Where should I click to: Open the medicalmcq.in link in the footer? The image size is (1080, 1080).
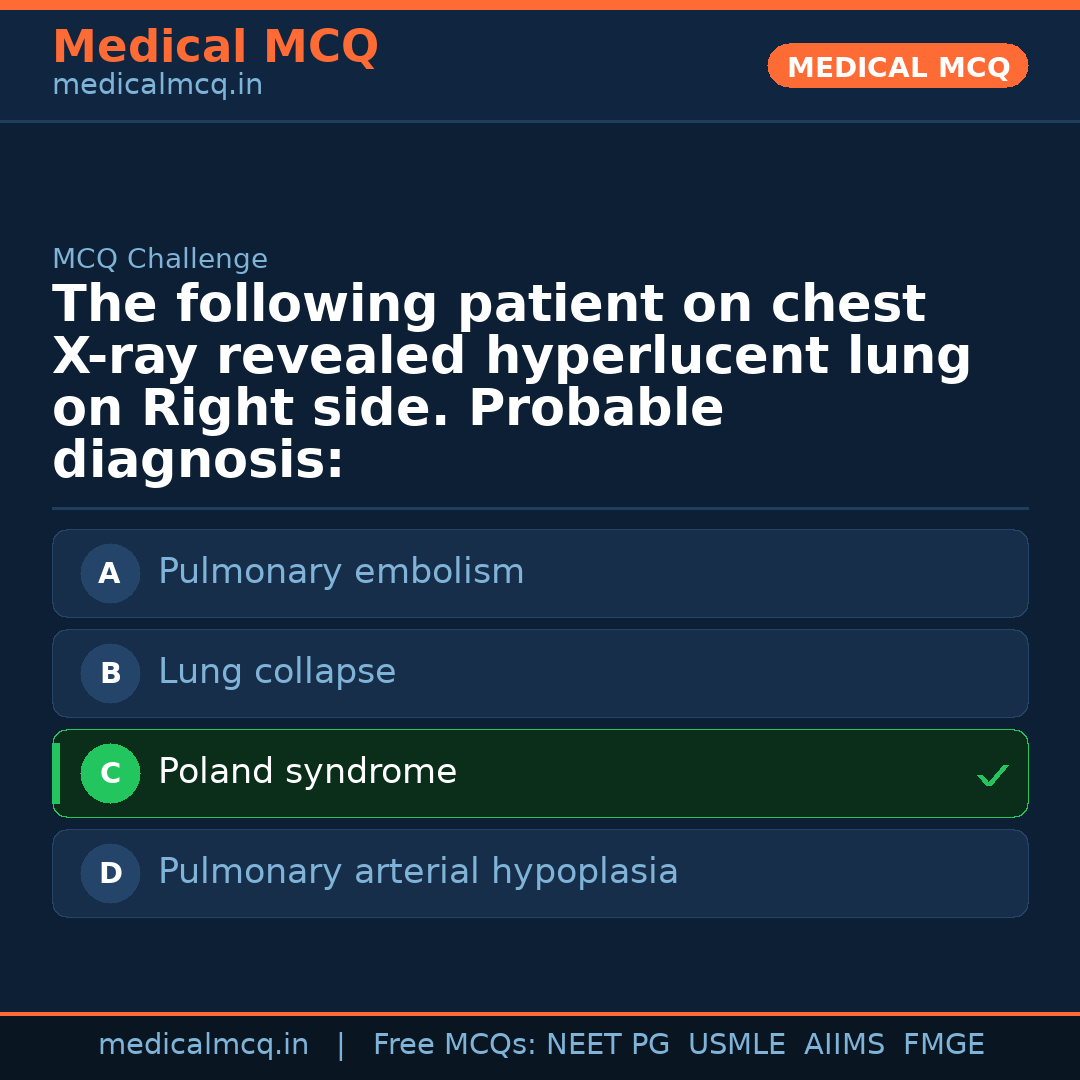(203, 1045)
